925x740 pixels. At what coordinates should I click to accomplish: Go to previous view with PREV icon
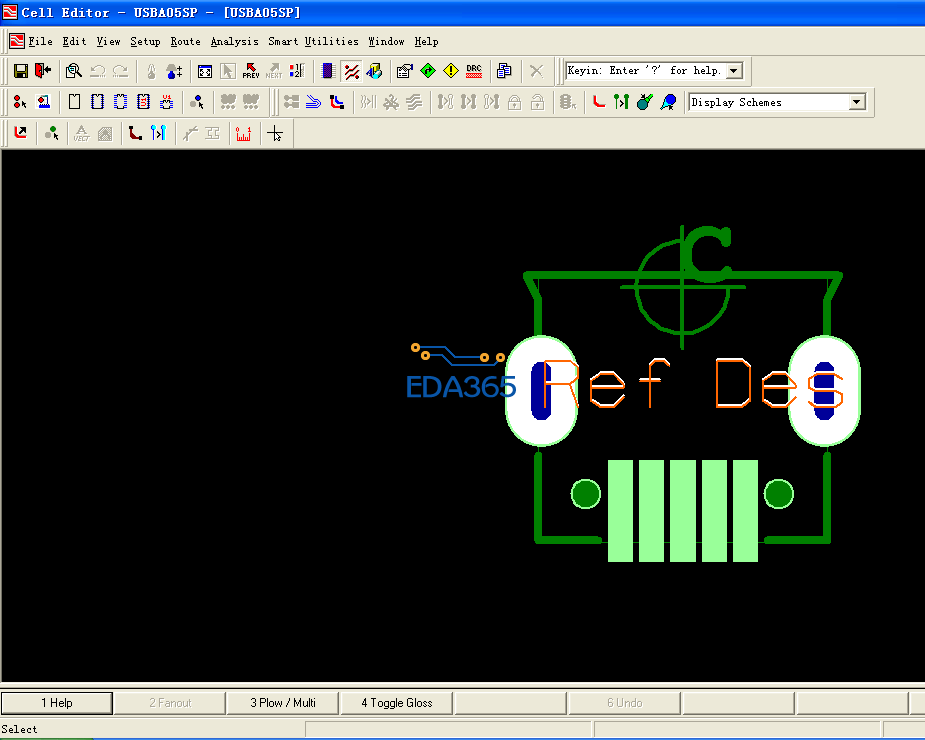pos(250,71)
